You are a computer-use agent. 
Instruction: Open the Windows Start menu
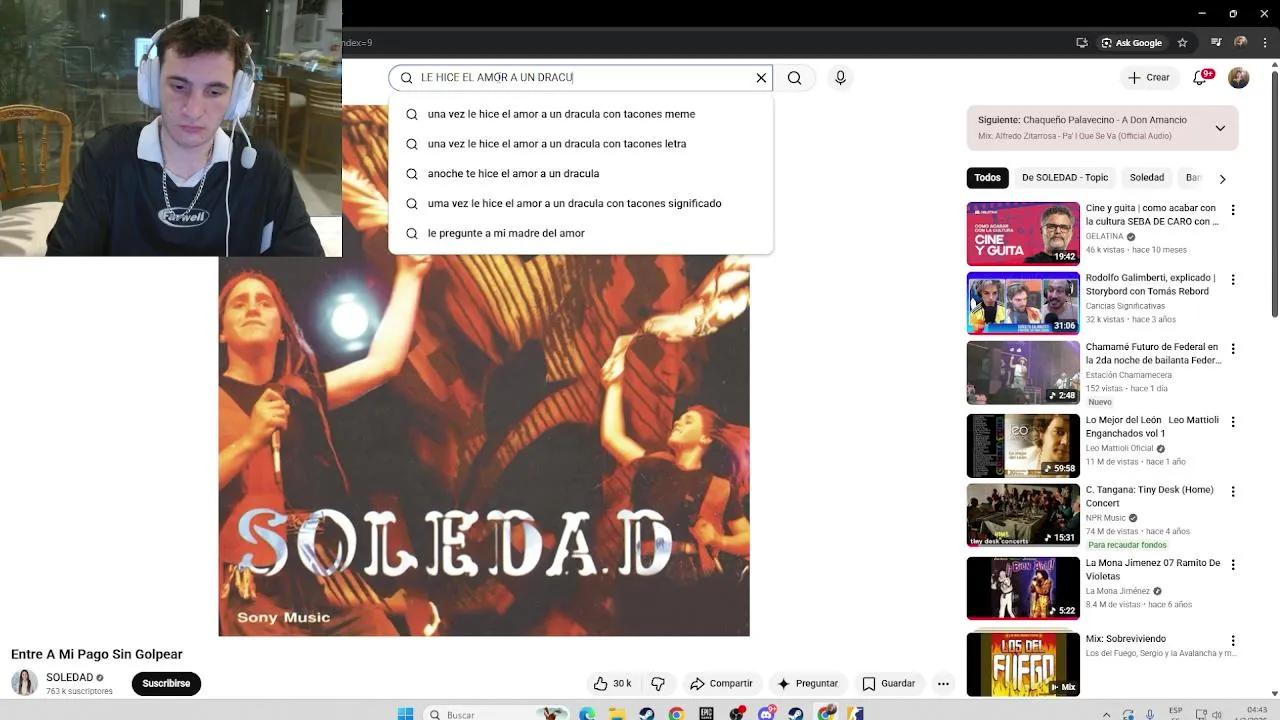pyautogui.click(x=405, y=714)
